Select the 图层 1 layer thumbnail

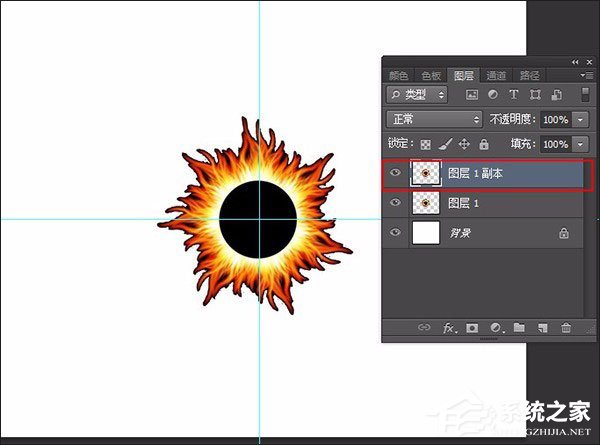(426, 203)
